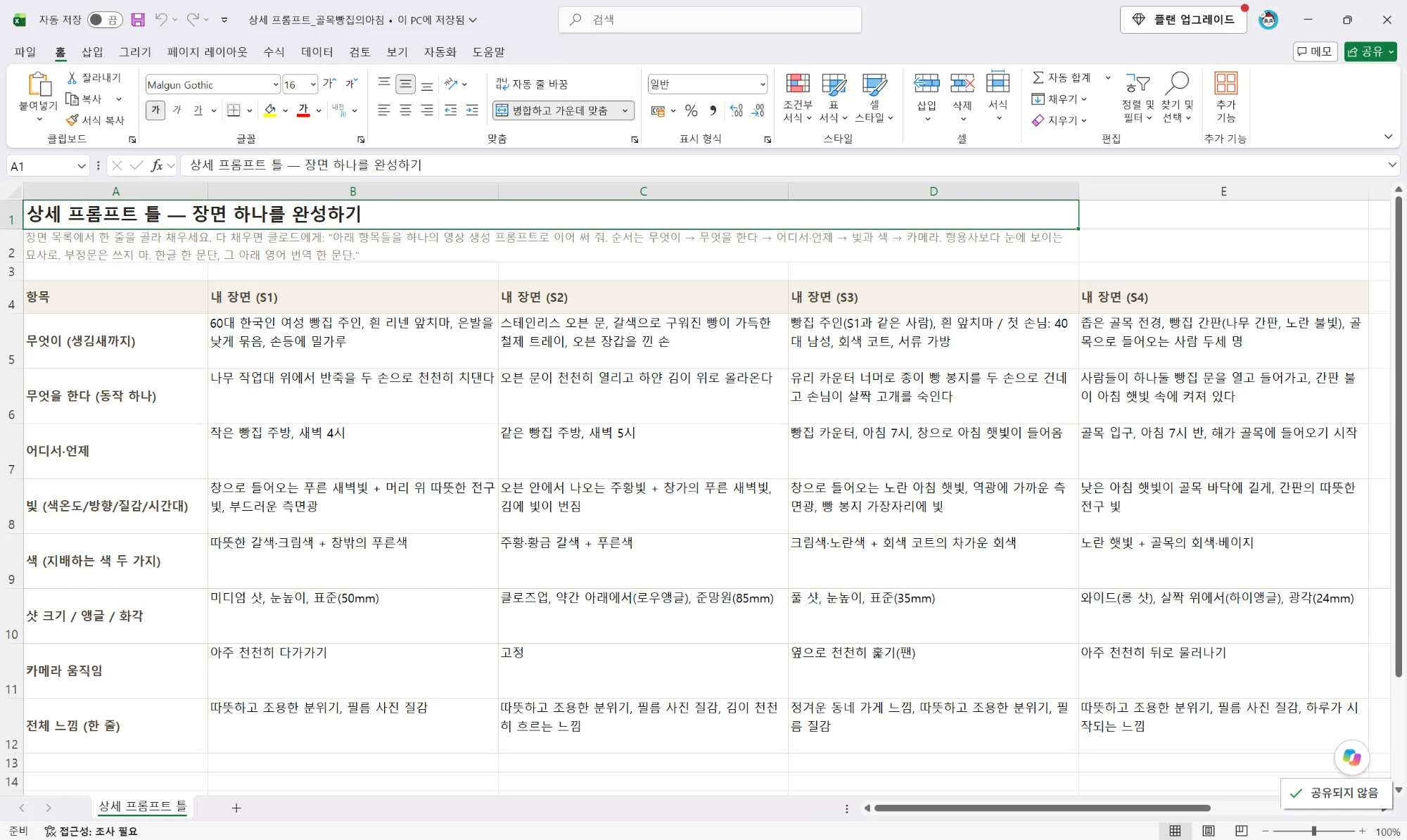Click the Comma Style icon
This screenshot has width=1407, height=840.
pyautogui.click(x=713, y=110)
